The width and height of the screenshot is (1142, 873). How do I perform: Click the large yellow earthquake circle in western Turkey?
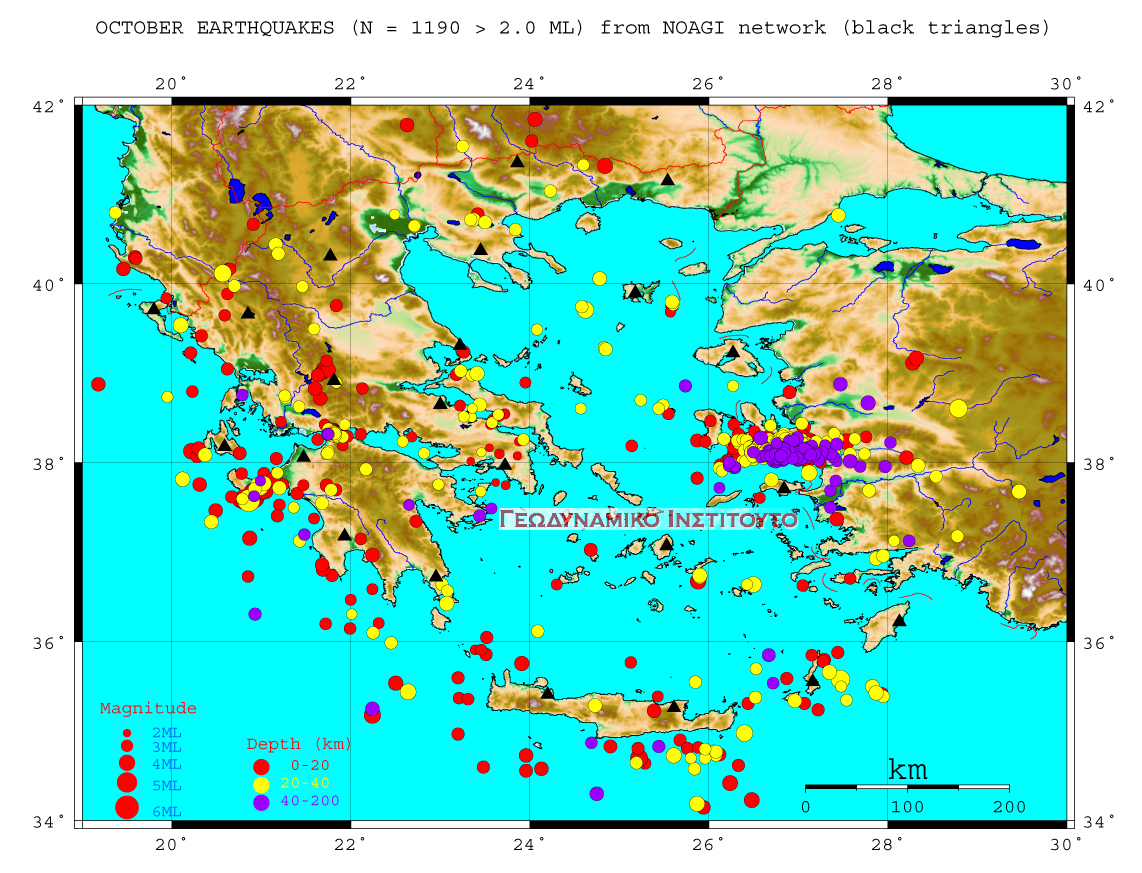958,408
